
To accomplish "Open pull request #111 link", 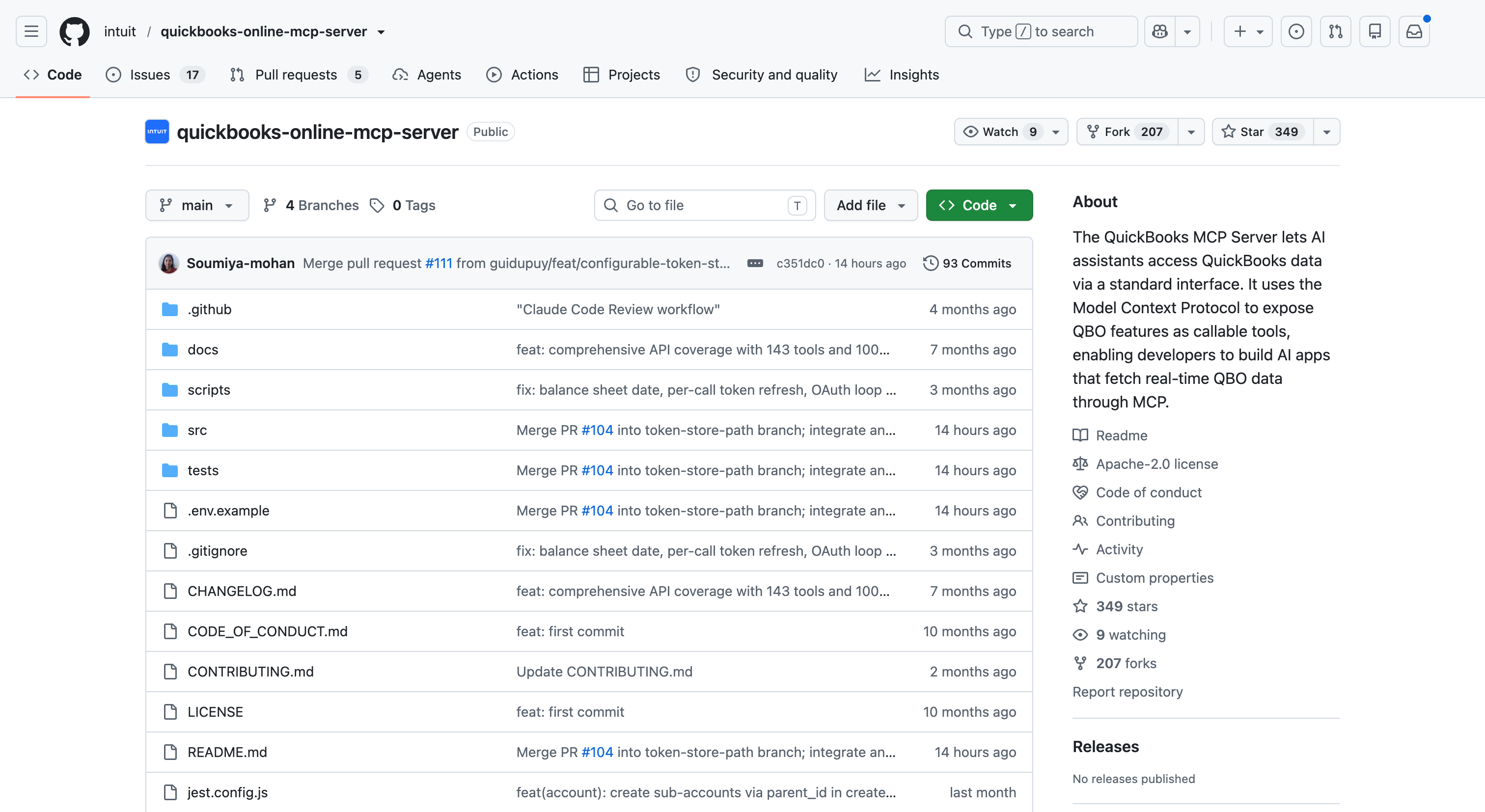I will click(x=439, y=263).
